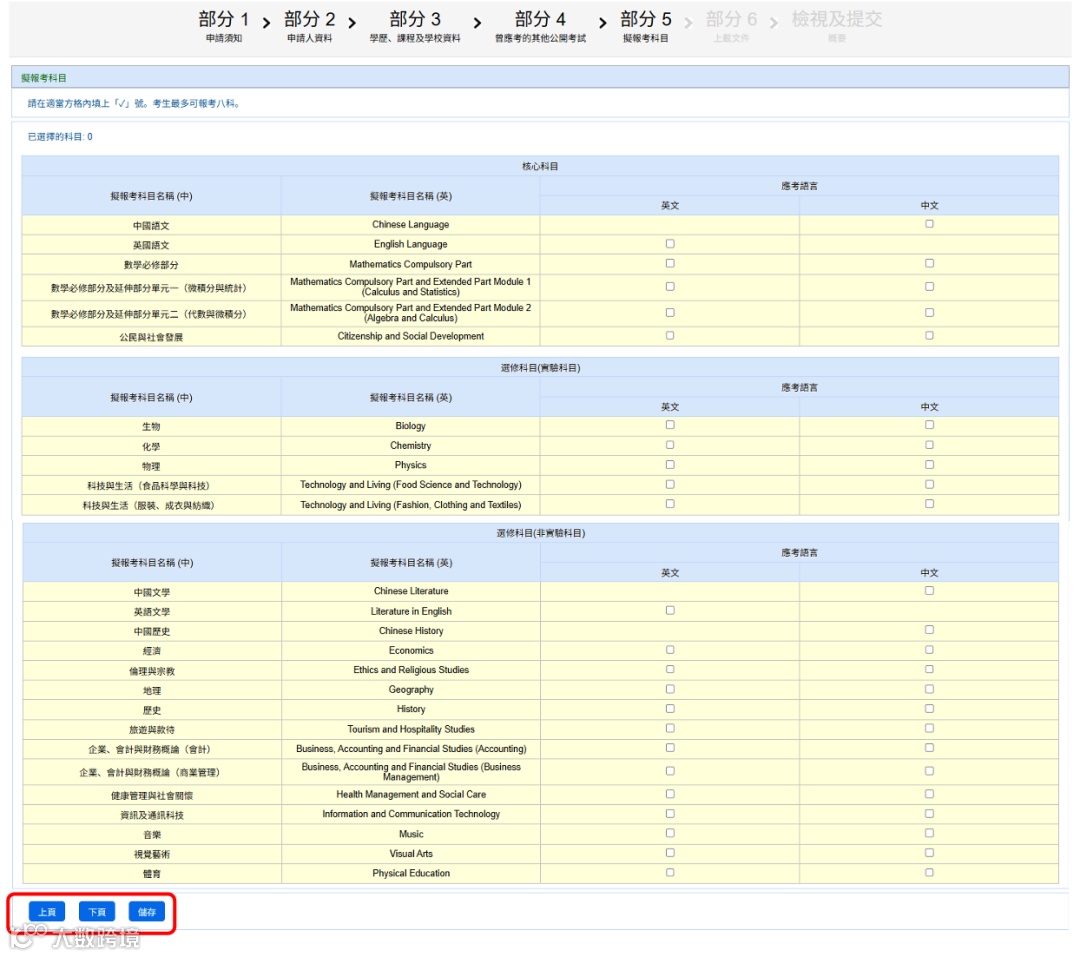Check Physical Education 中文 checkbox
The height and width of the screenshot is (957, 1080).
coord(929,872)
